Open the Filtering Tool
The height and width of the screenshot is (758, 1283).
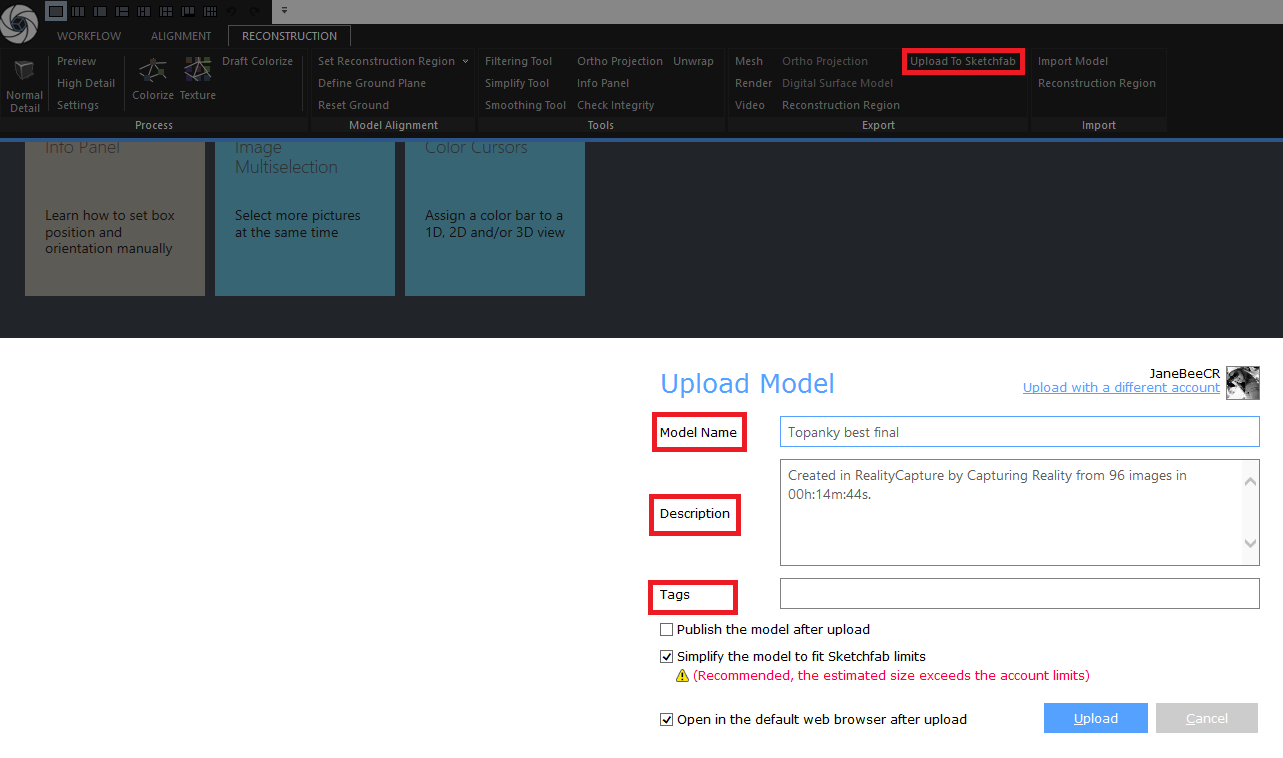point(519,61)
